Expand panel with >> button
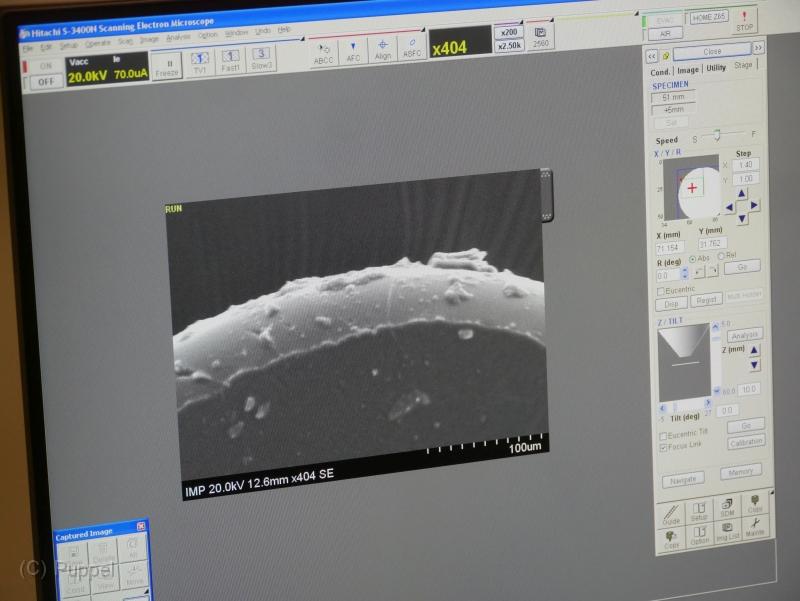 point(758,48)
